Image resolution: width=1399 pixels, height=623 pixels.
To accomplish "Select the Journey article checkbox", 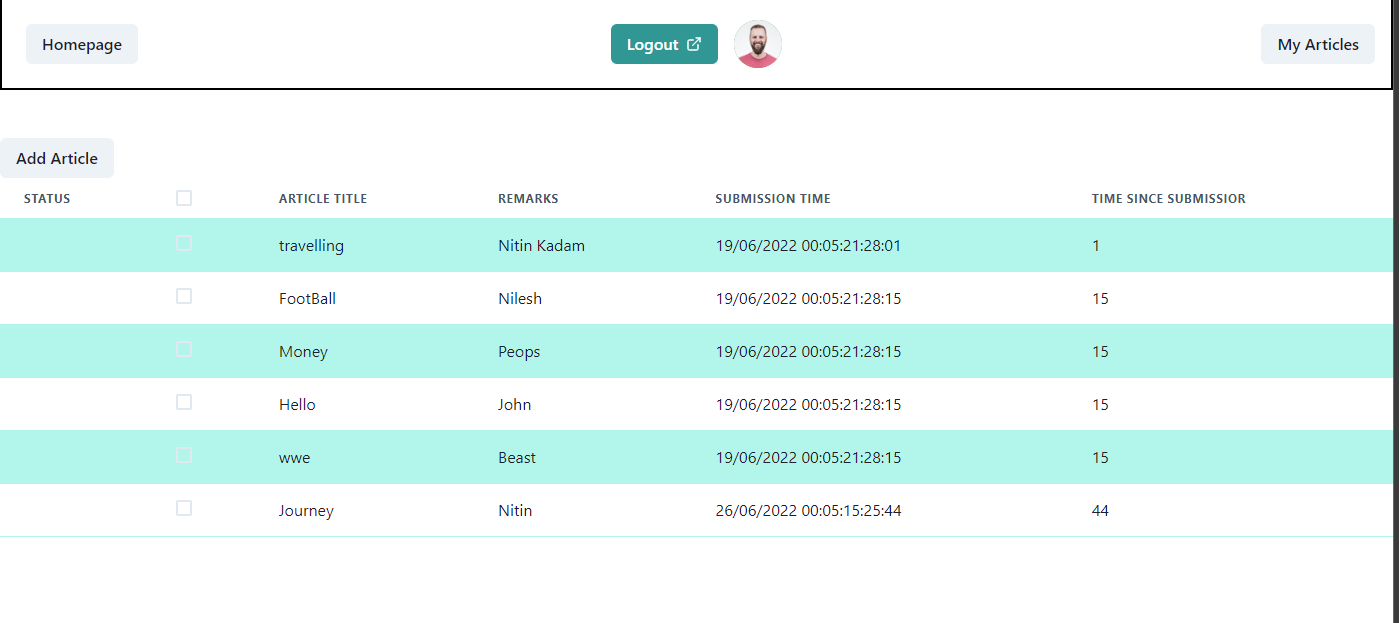I will tap(184, 508).
